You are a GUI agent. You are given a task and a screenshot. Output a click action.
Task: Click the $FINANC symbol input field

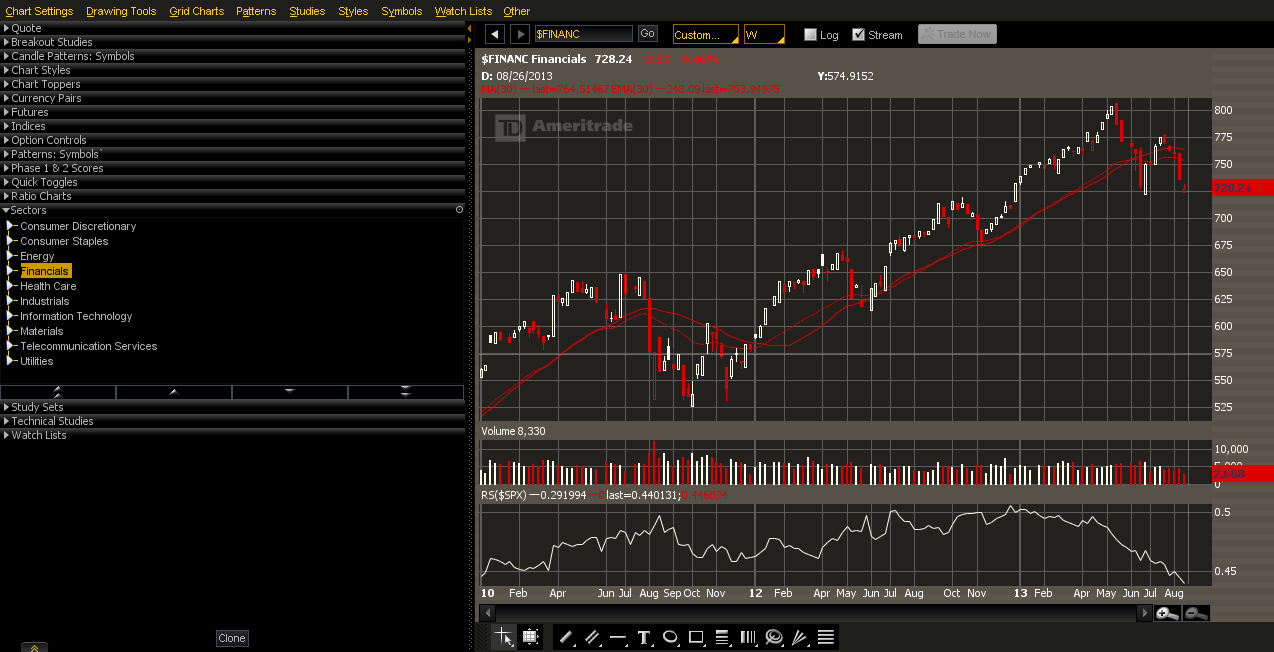583,34
